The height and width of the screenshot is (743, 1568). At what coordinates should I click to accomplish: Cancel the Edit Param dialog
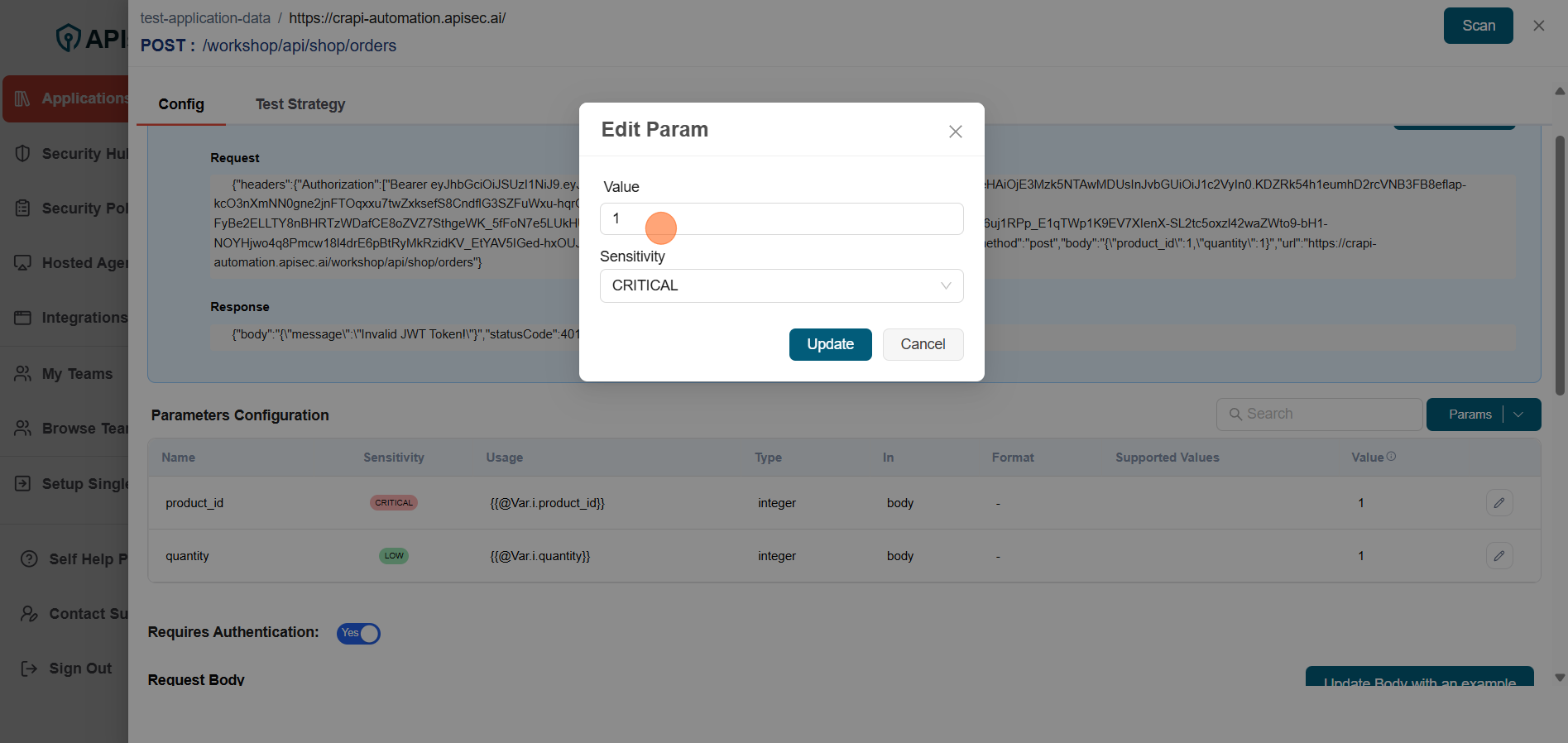click(x=923, y=344)
